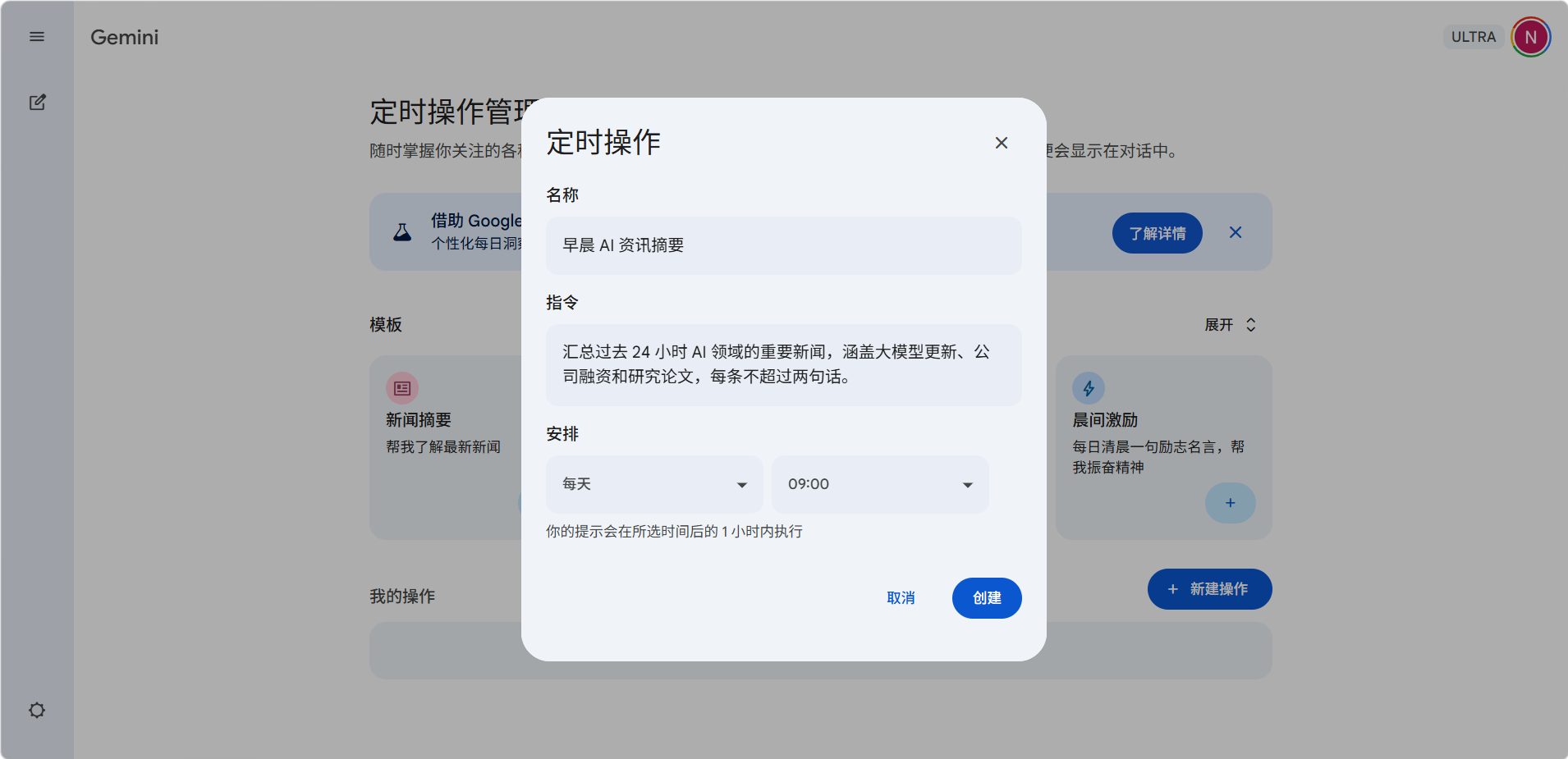Screen dimensions: 1568x759
Task: Click the 我的操作 section heading
Action: tap(402, 597)
